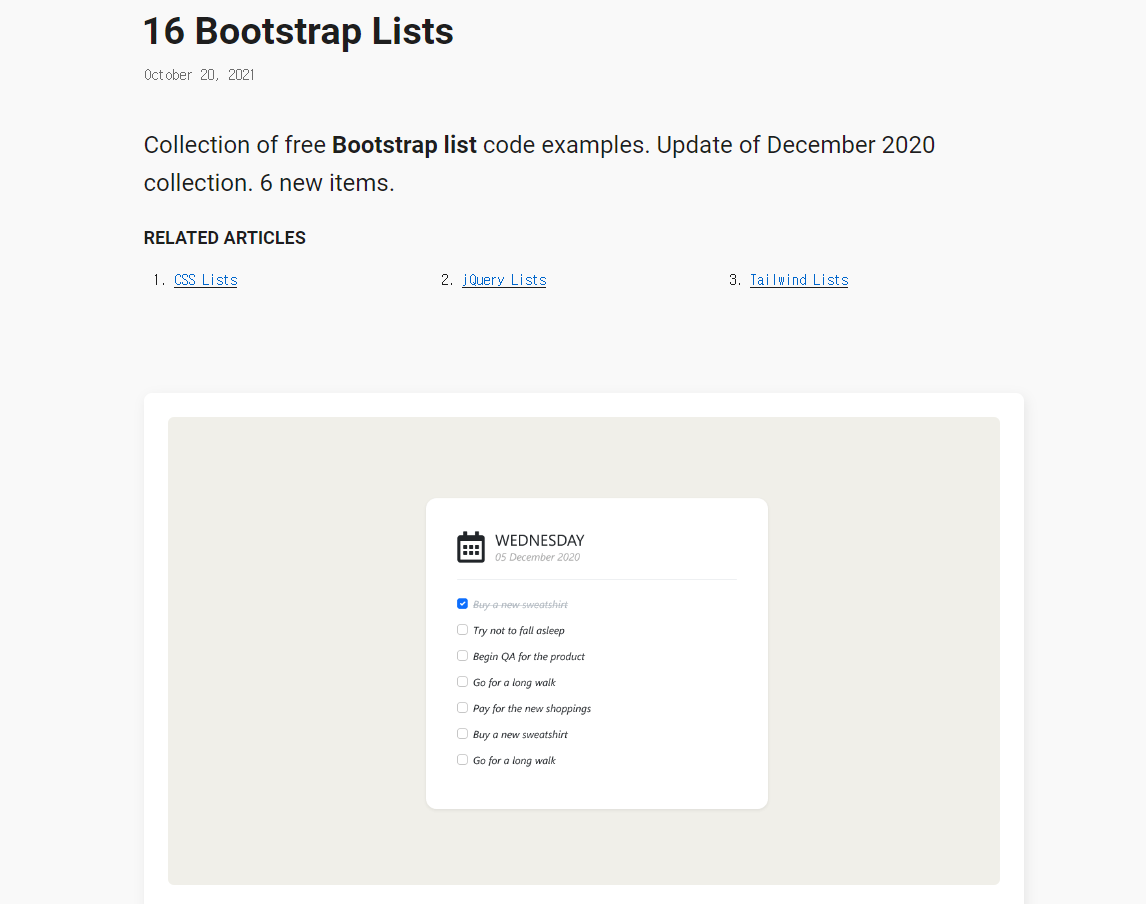
Task: Click the RELATED ARTICLES heading
Action: point(225,238)
